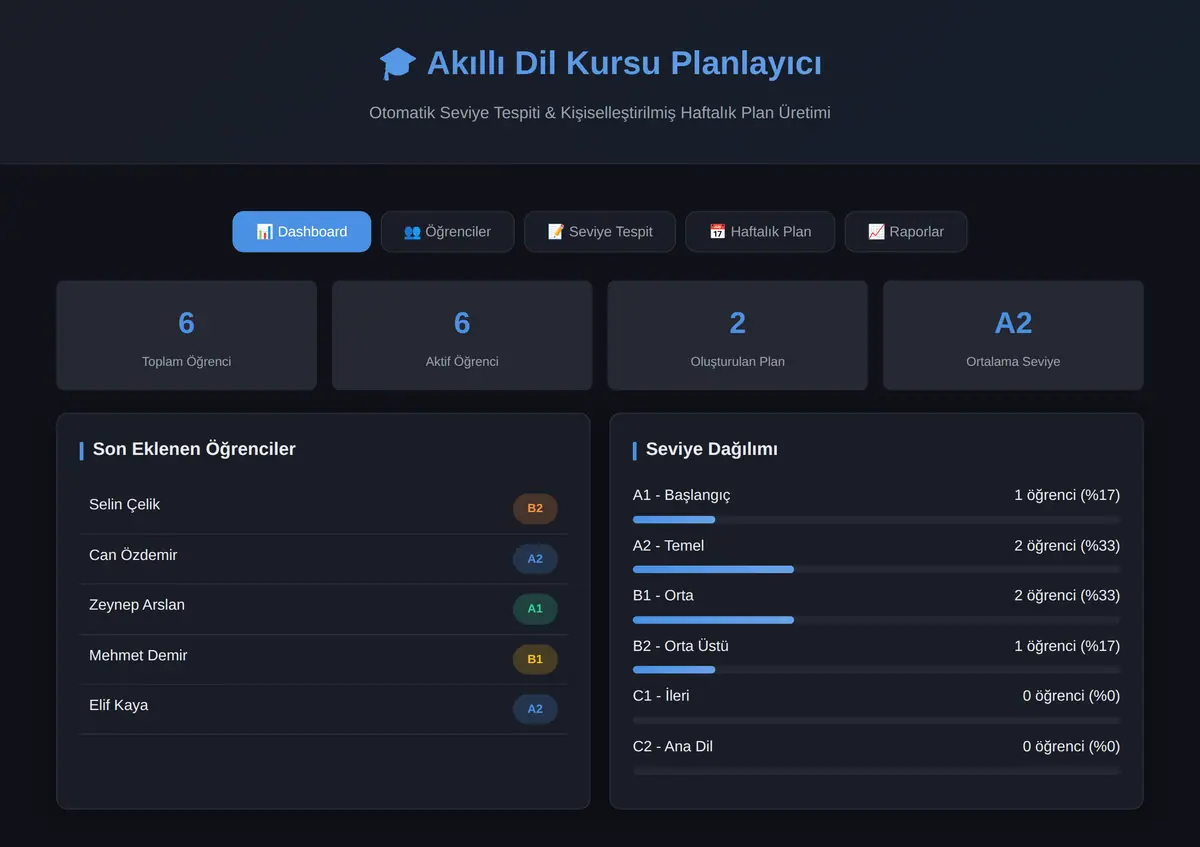This screenshot has height=847, width=1200.
Task: Open the Dashboard tab
Action: click(x=302, y=231)
